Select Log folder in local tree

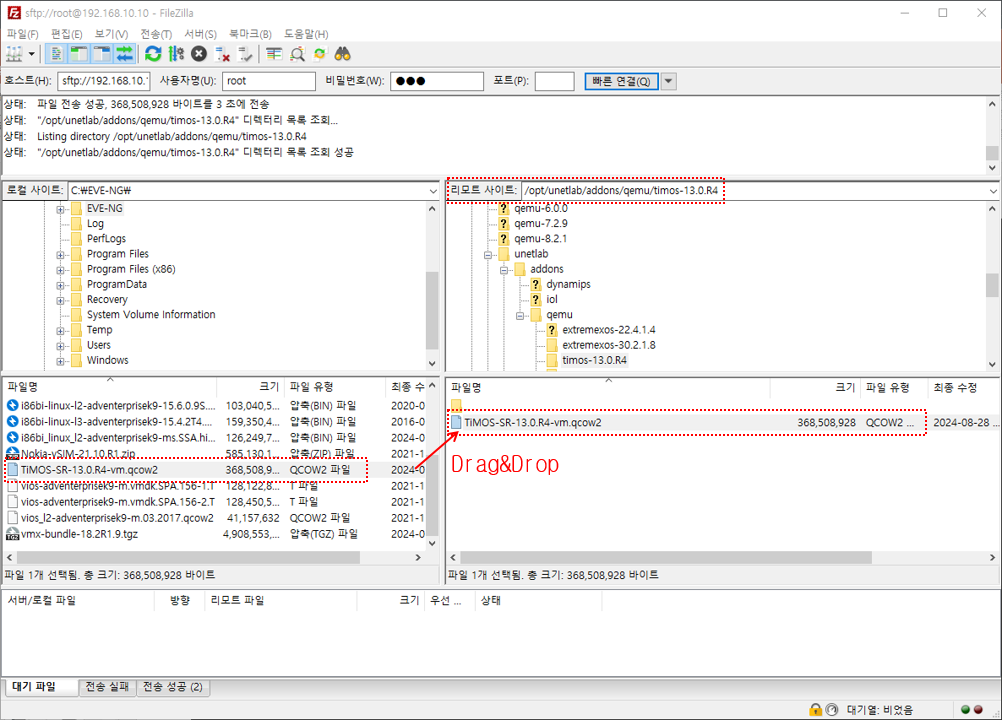tap(95, 224)
